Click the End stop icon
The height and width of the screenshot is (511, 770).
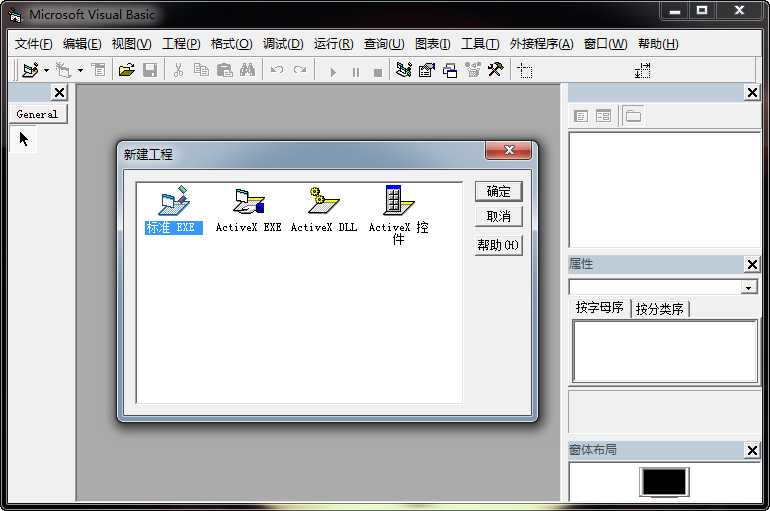pos(378,72)
